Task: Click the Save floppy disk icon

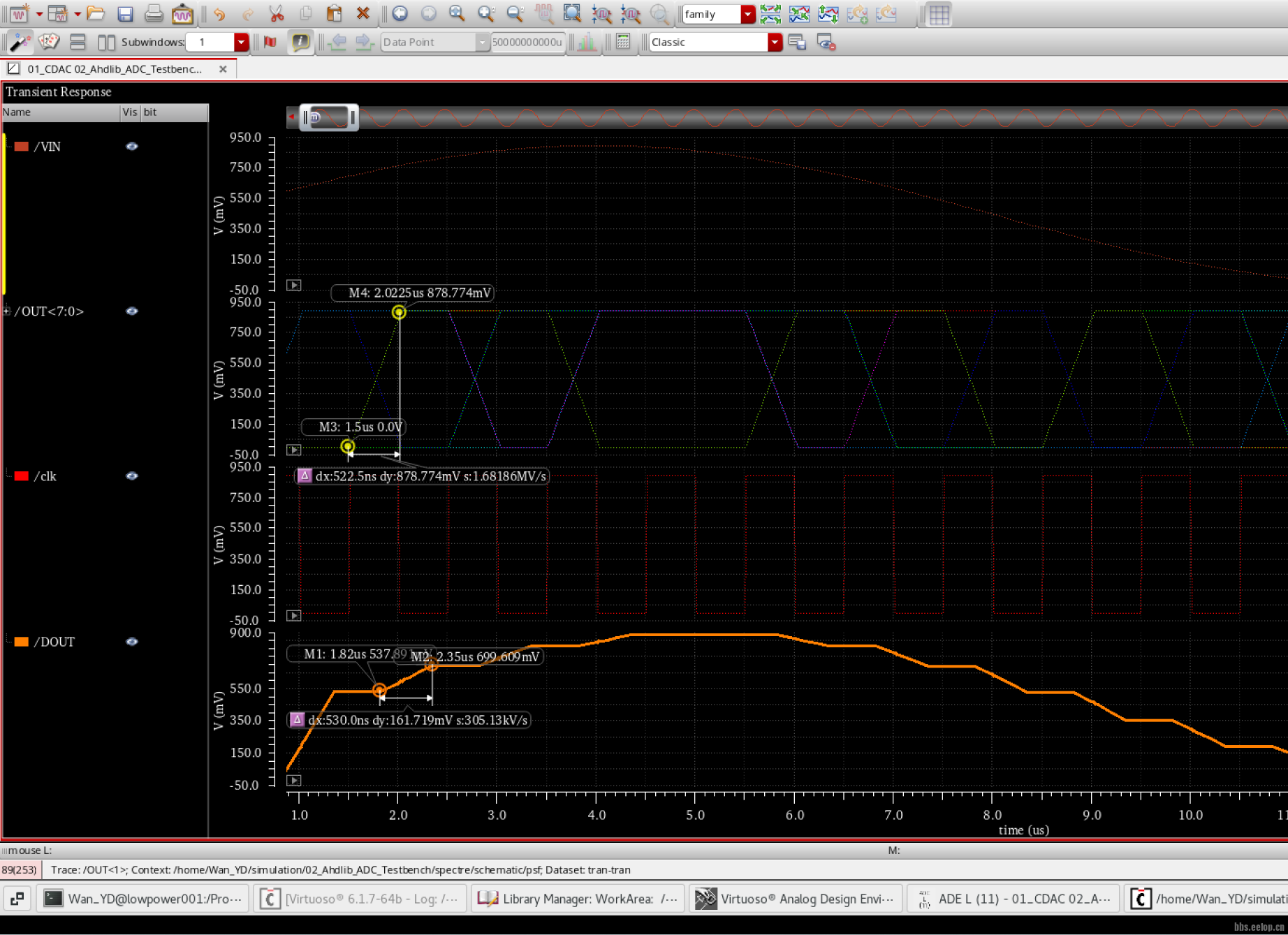Action: click(125, 13)
